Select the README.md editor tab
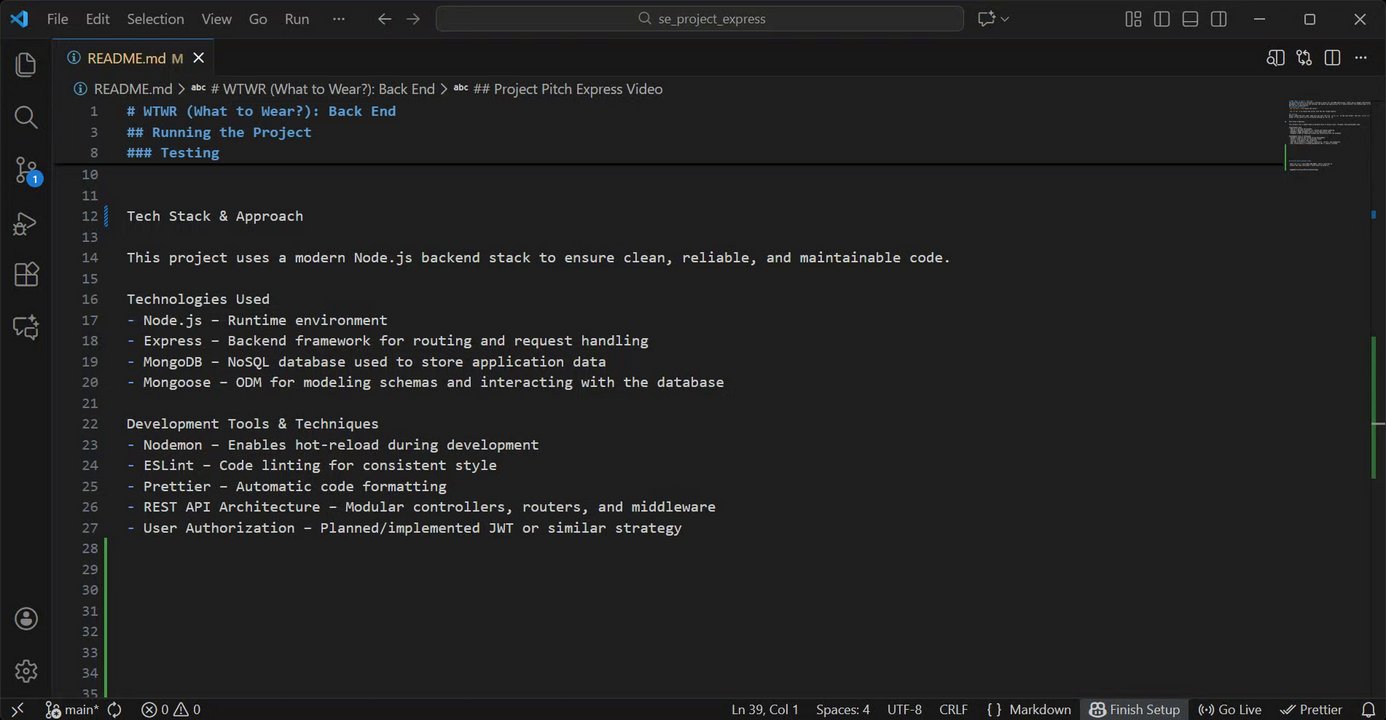The height and width of the screenshot is (720, 1386). (x=134, y=58)
